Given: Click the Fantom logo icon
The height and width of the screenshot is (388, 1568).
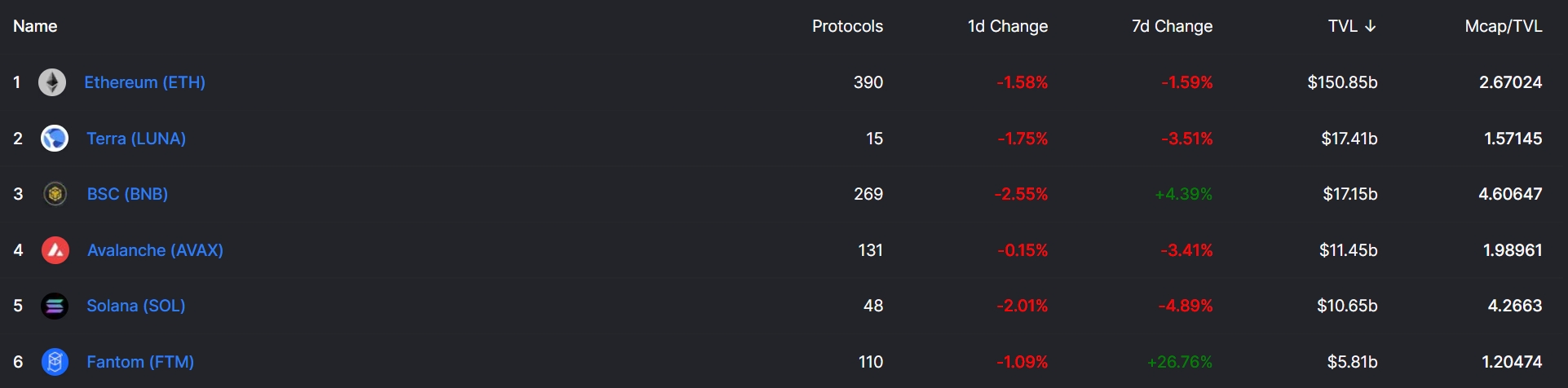Looking at the screenshot, I should [55, 362].
